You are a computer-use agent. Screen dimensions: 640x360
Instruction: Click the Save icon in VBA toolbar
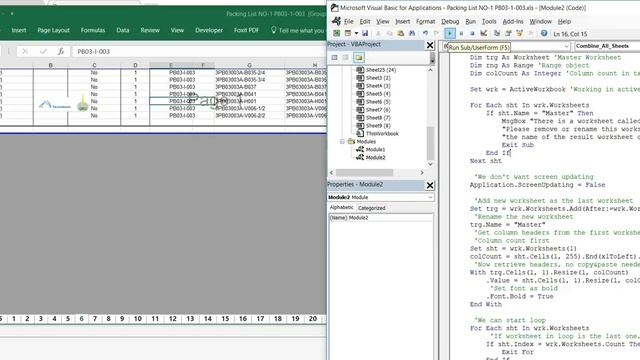click(365, 33)
